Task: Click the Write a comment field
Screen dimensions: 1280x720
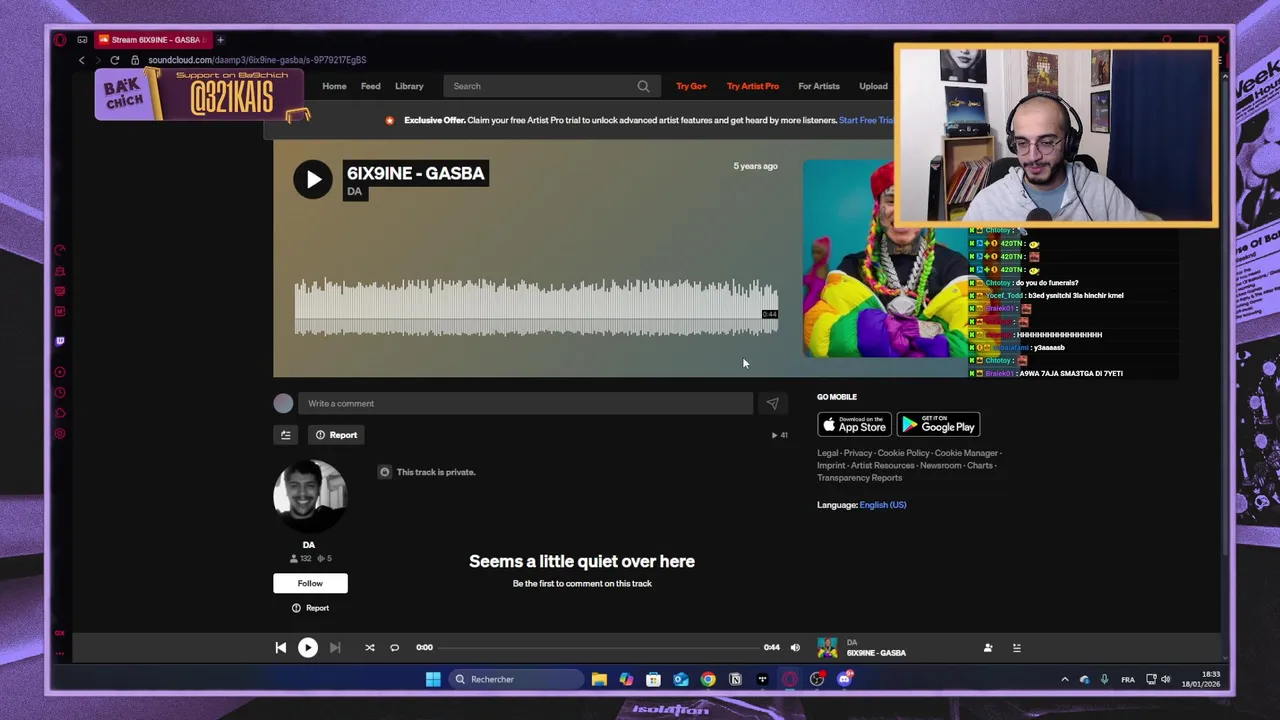Action: [525, 403]
